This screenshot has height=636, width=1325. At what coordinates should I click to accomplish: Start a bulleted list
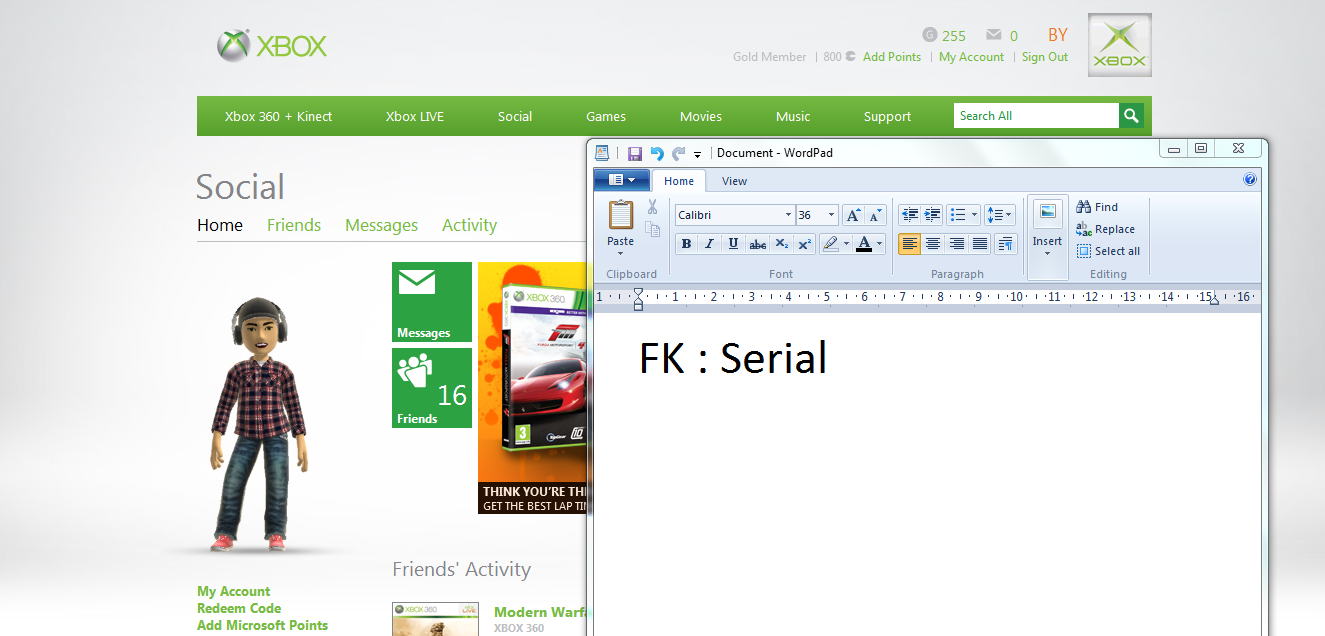(958, 215)
